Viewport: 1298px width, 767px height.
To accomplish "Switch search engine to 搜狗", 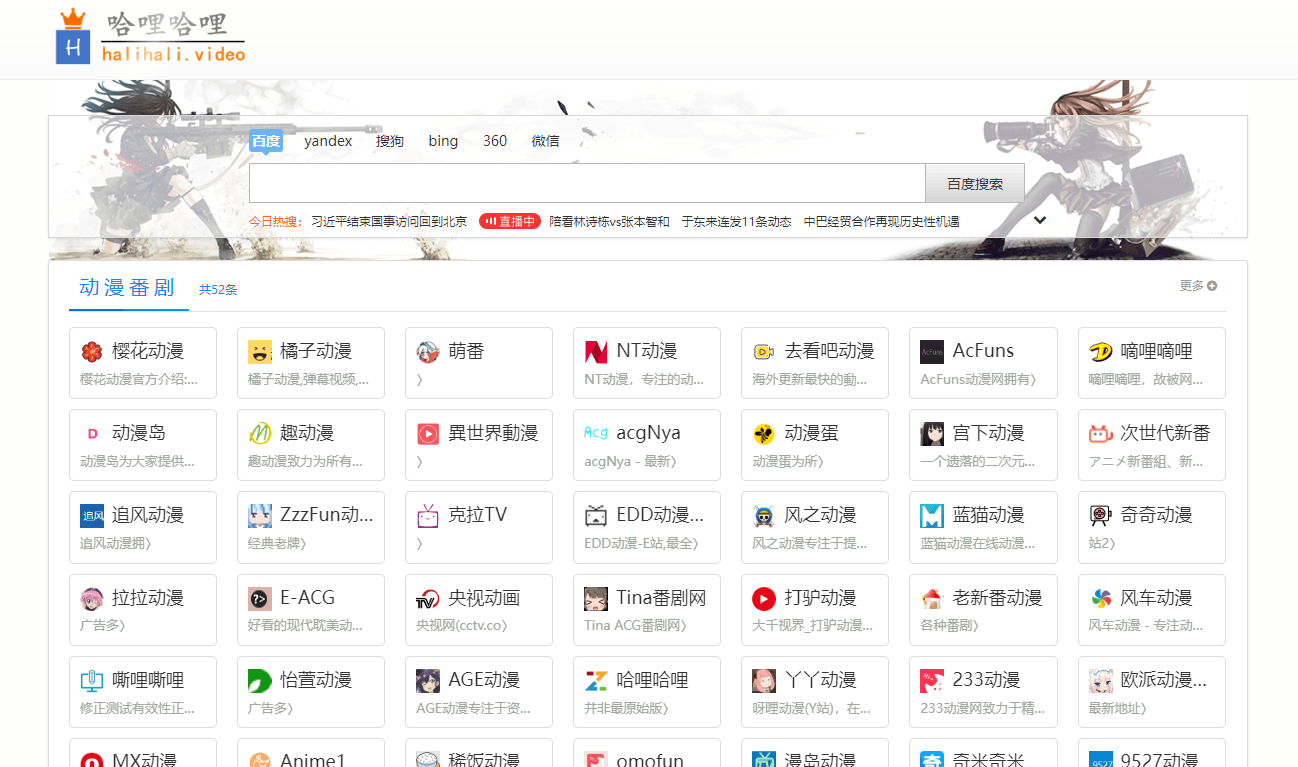I will click(390, 141).
